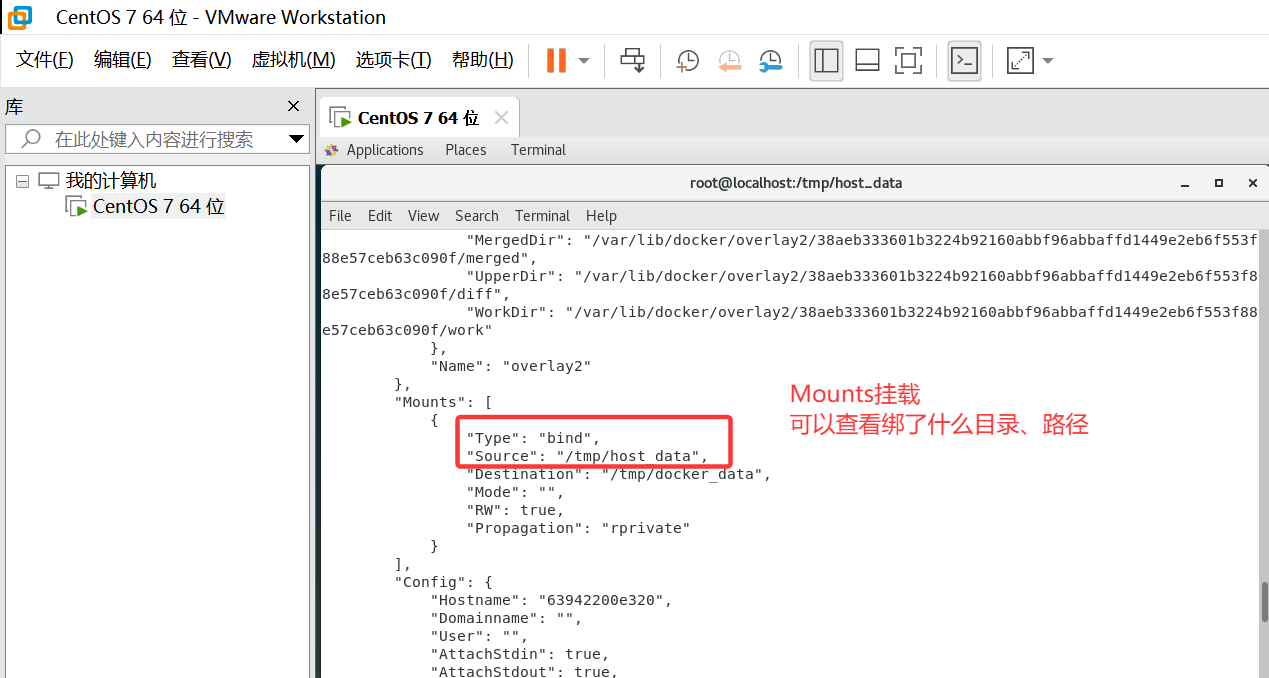Open the 帮助(H) menu

click(x=482, y=60)
